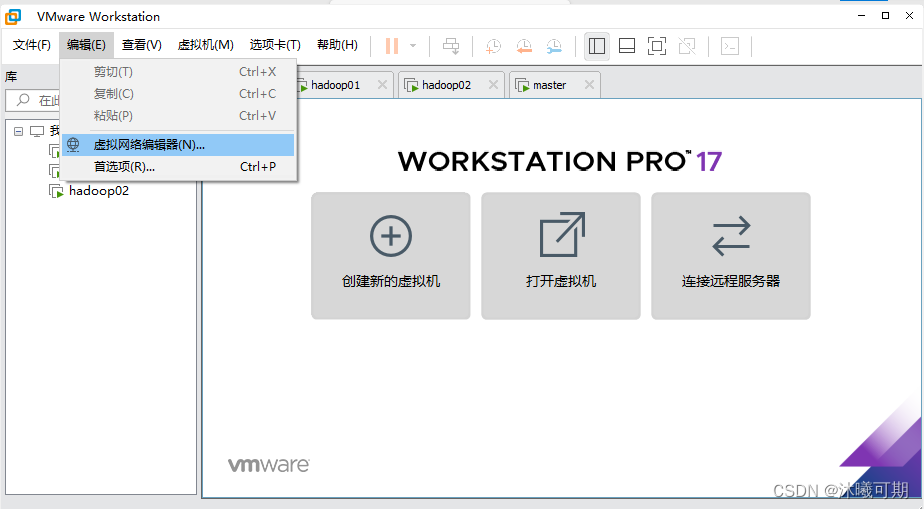Maximize the VMware Workstation window

(885, 16)
